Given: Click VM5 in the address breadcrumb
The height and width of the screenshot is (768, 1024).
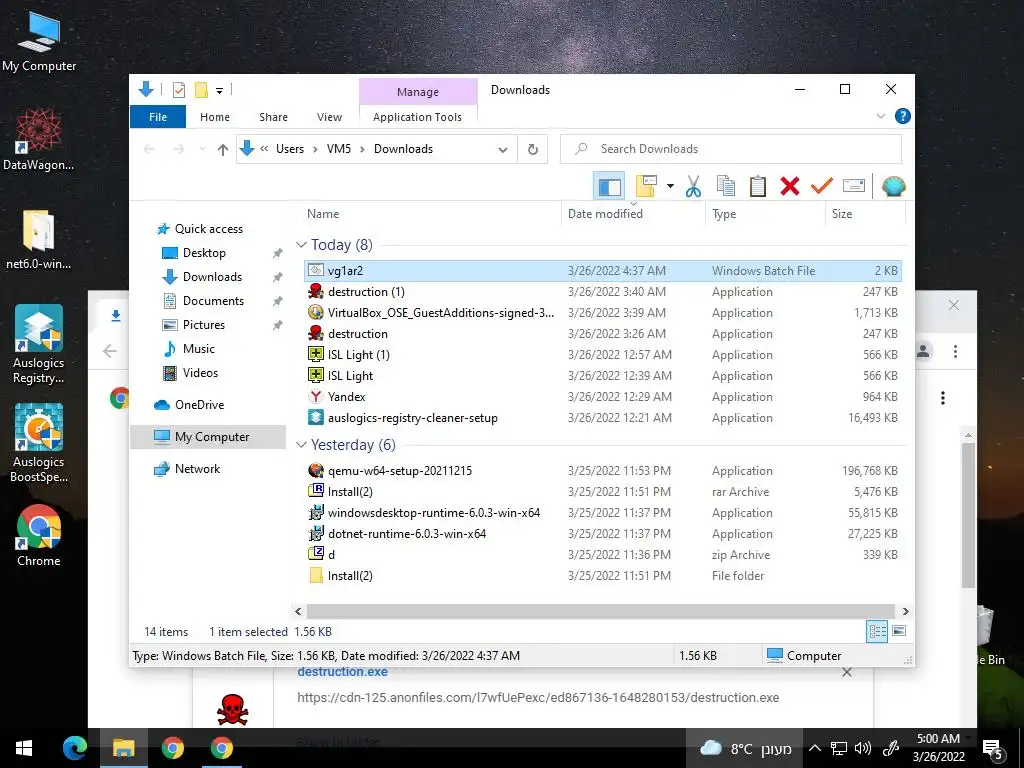Looking at the screenshot, I should [339, 149].
